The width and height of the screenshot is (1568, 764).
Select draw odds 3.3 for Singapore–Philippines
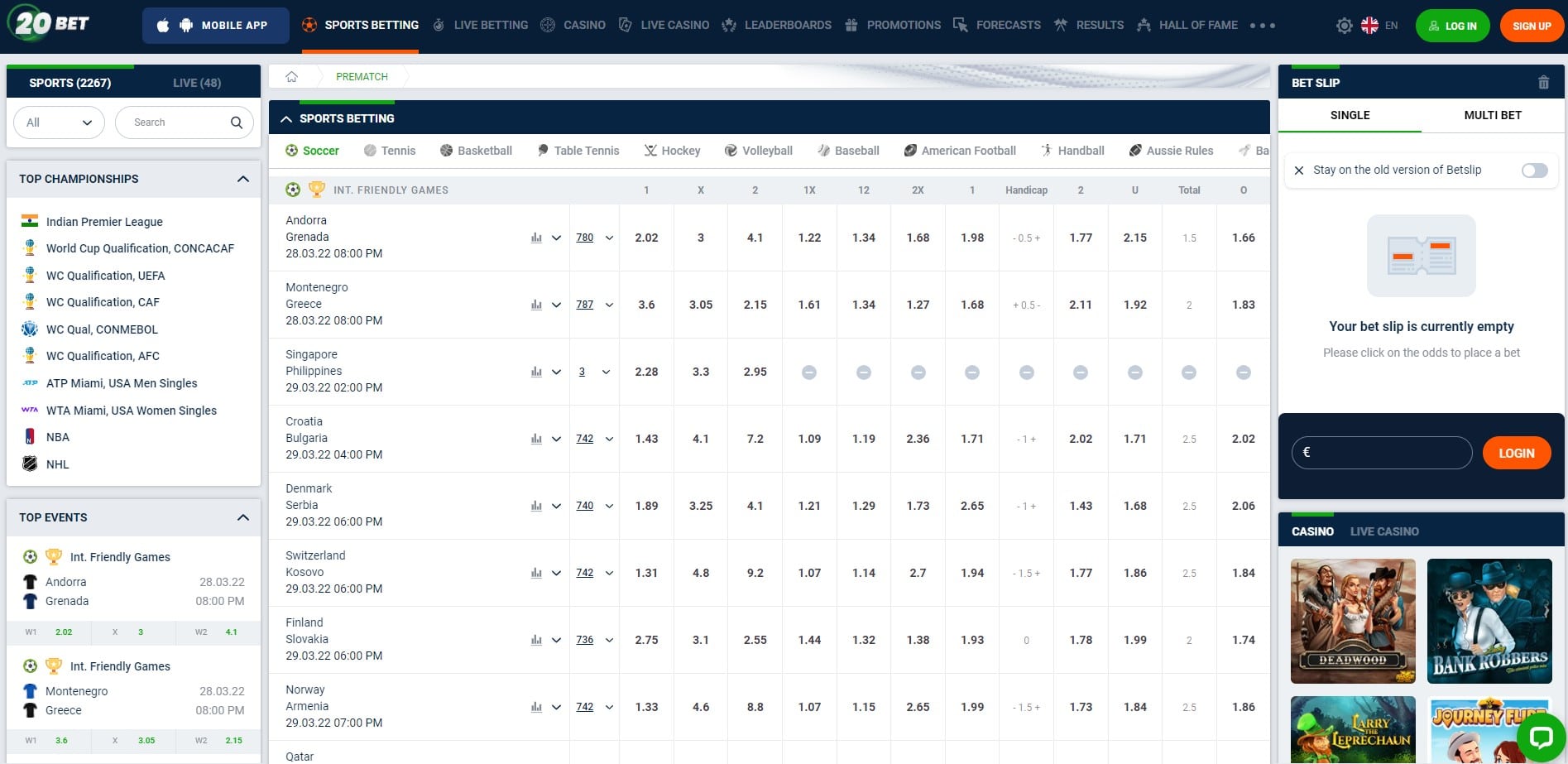tap(701, 372)
